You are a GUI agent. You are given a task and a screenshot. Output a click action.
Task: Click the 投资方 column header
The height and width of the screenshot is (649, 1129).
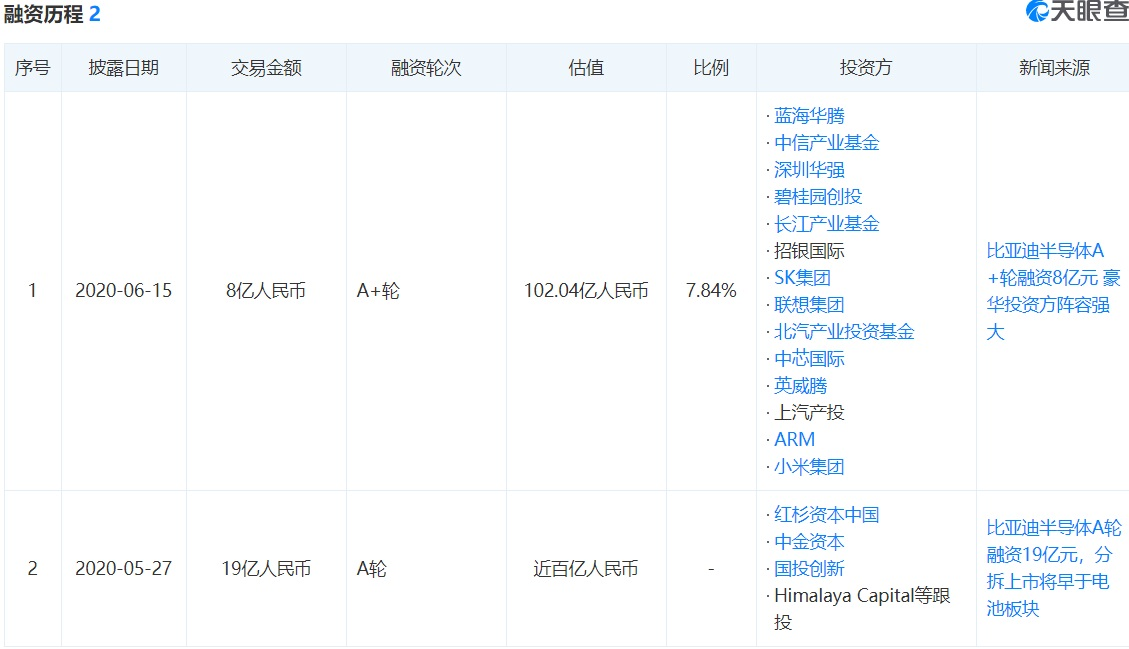coord(866,68)
